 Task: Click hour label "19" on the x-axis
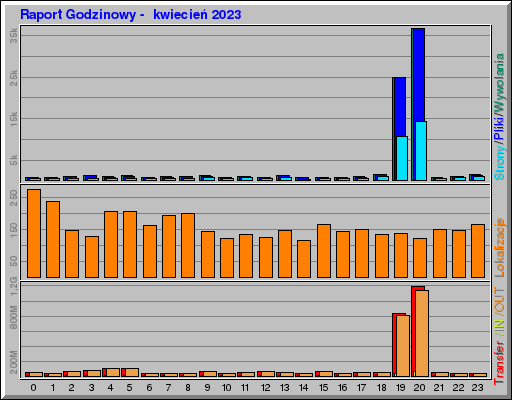tap(400, 388)
